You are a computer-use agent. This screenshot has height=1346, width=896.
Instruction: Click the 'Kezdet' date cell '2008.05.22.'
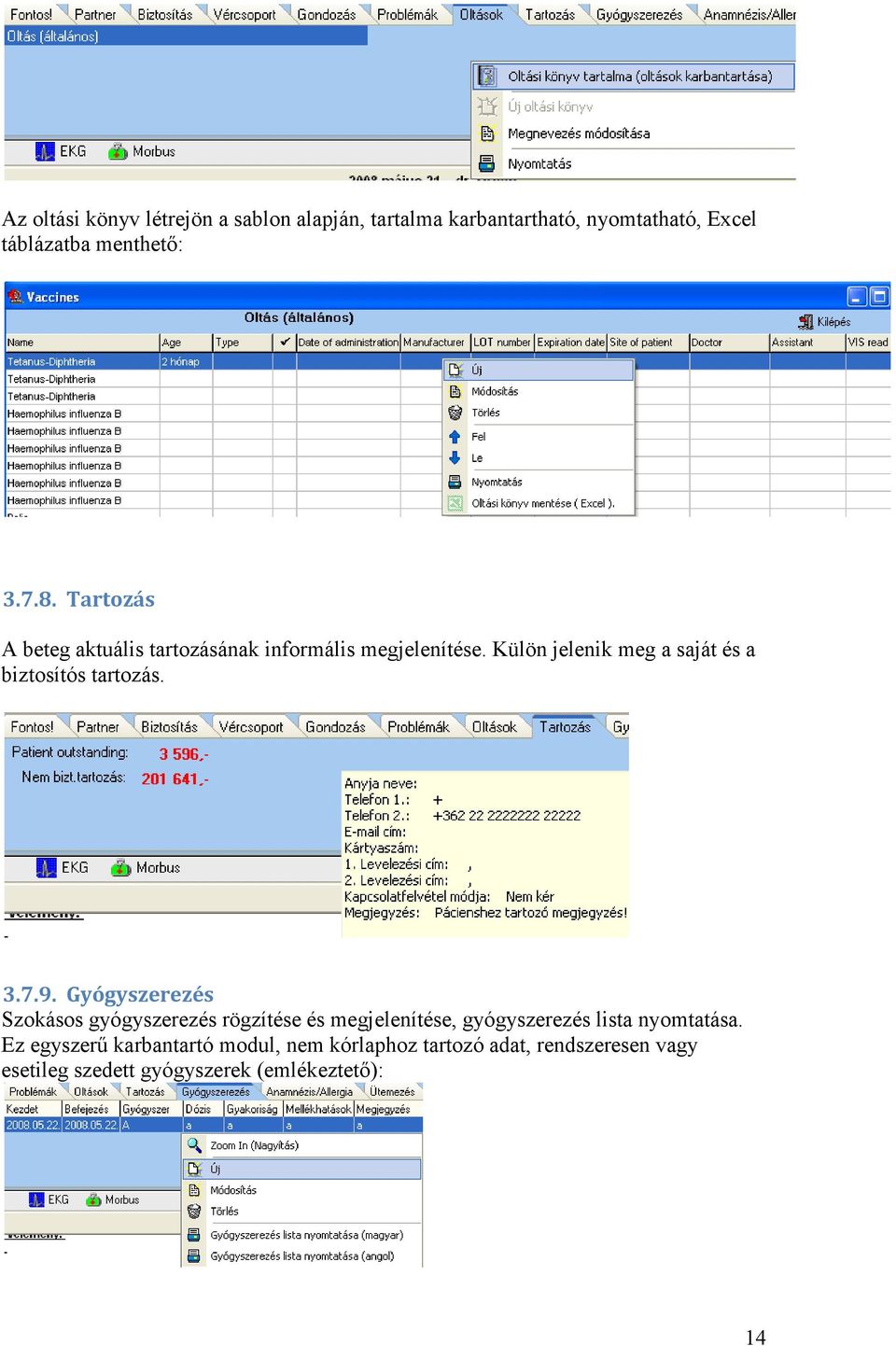[33, 1126]
